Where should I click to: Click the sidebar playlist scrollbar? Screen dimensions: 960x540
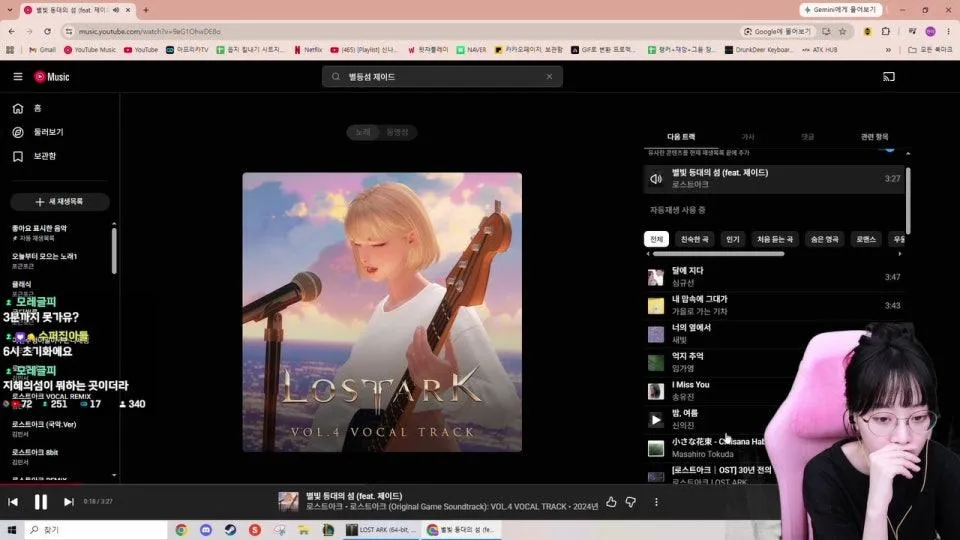114,250
